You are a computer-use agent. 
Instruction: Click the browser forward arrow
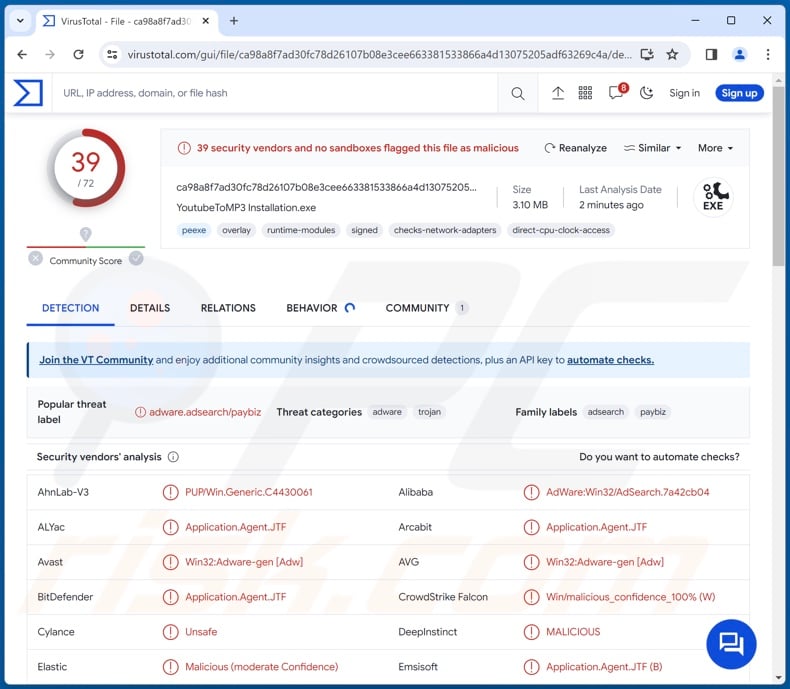pyautogui.click(x=50, y=54)
